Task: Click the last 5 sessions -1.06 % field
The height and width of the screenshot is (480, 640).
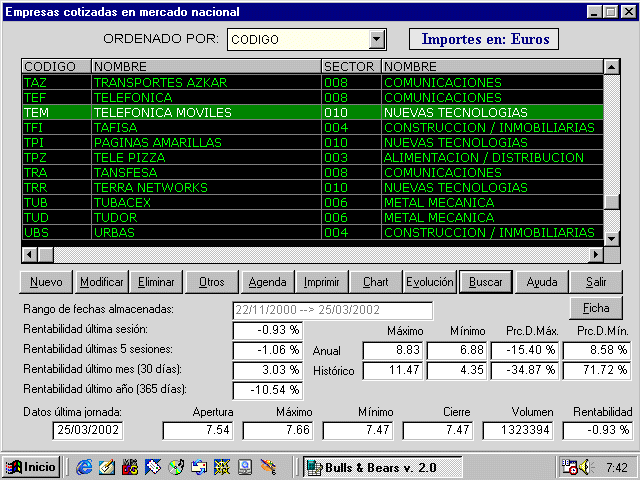Action: pyautogui.click(x=268, y=350)
